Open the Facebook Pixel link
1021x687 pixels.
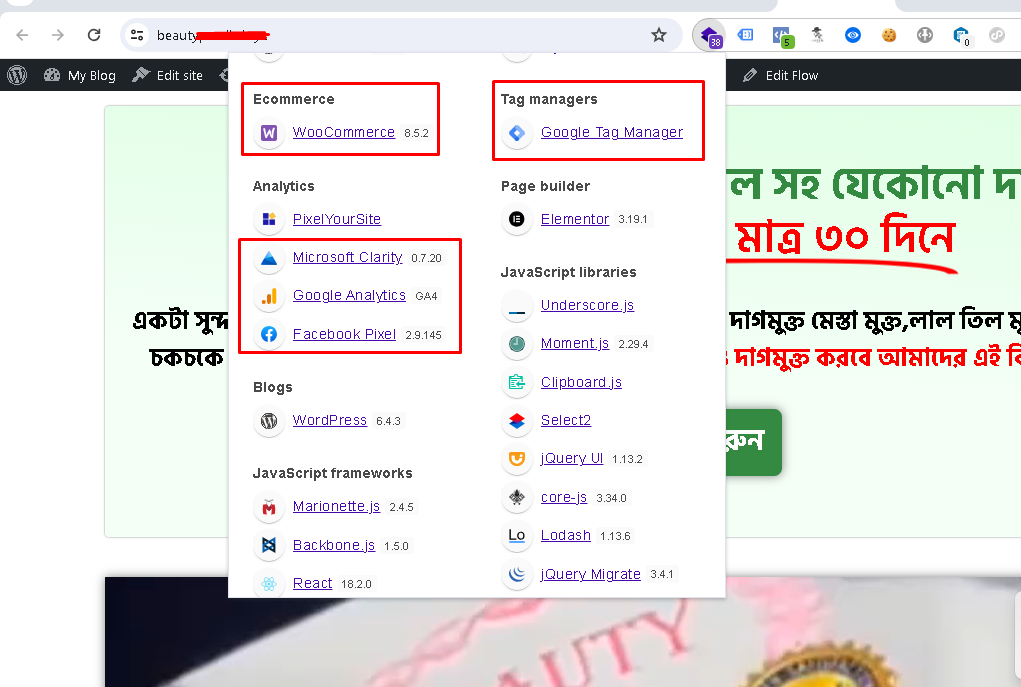click(344, 334)
